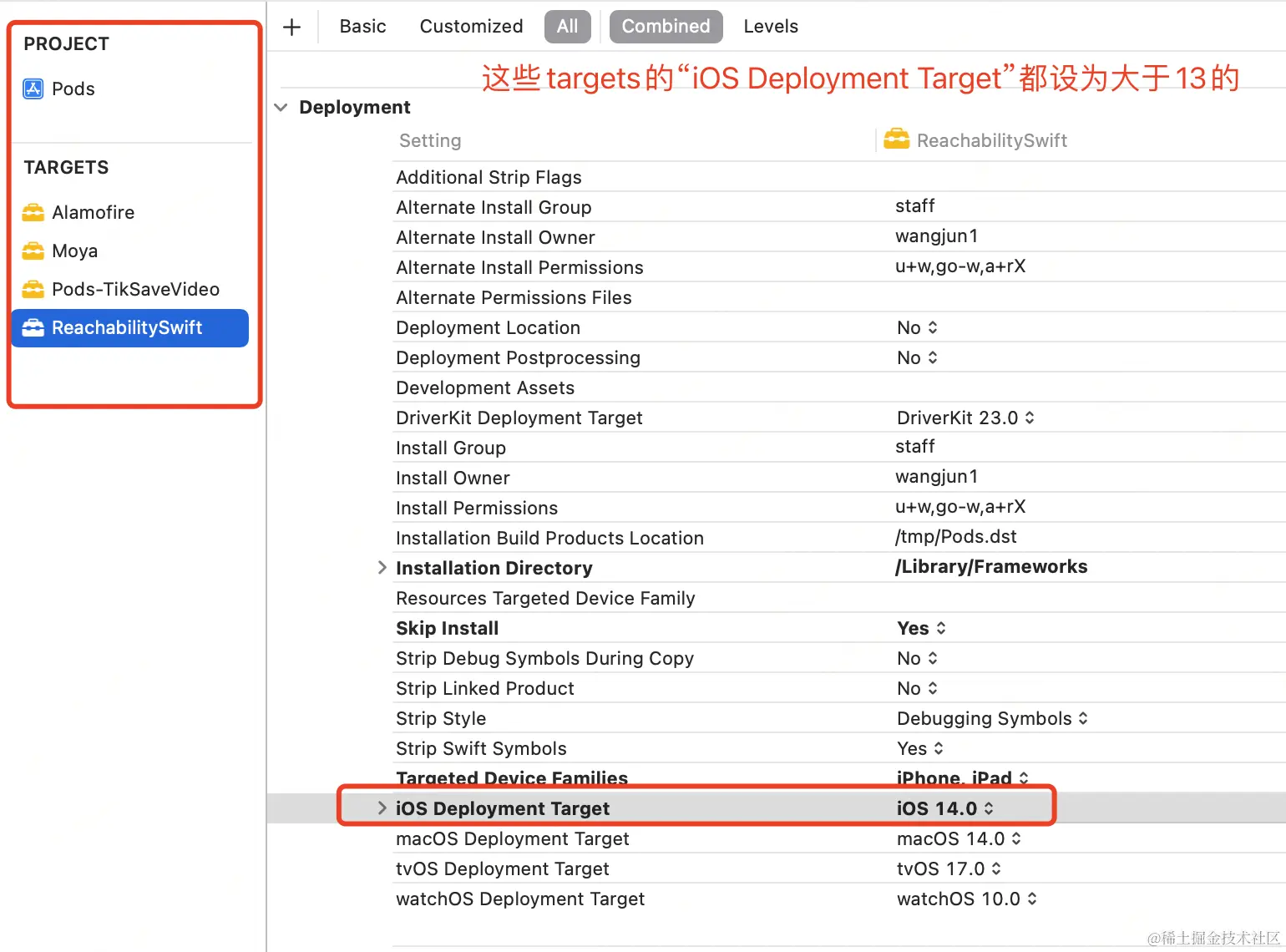Collapse the Deployment section chevron

(281, 108)
